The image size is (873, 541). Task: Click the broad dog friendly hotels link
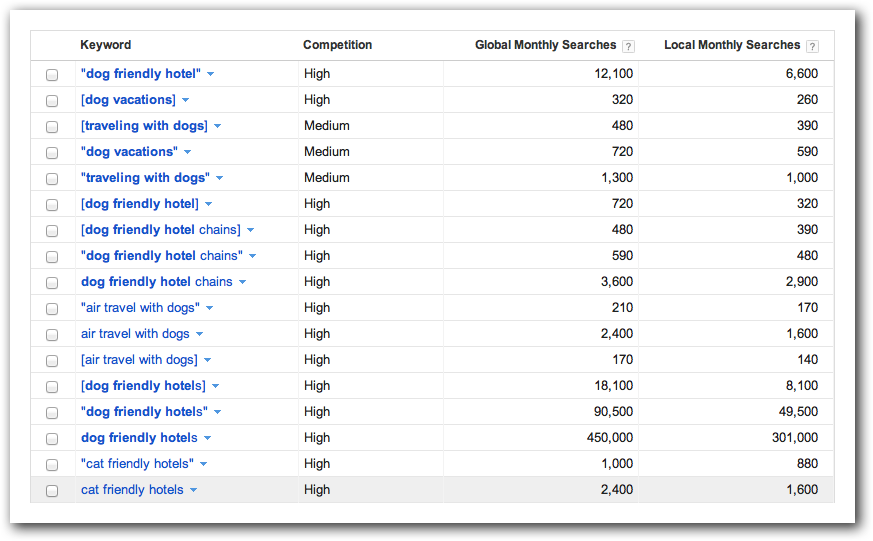click(139, 437)
